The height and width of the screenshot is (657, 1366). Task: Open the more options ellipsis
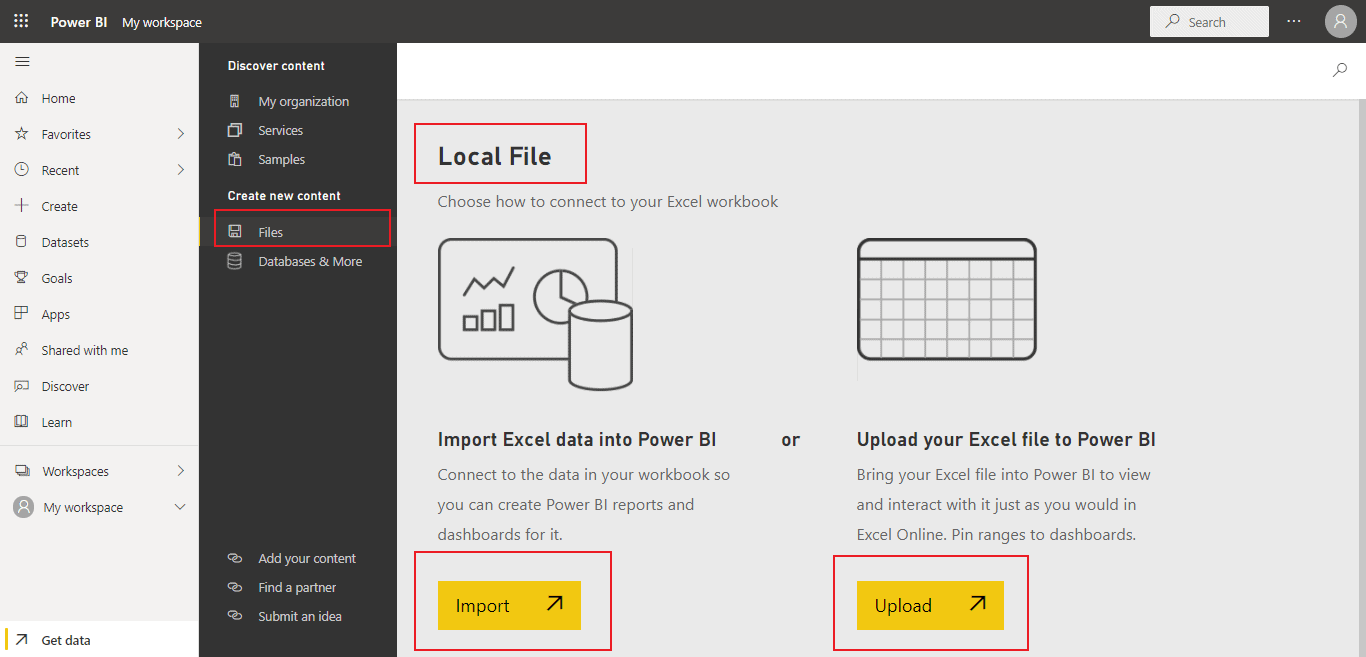tap(1294, 21)
